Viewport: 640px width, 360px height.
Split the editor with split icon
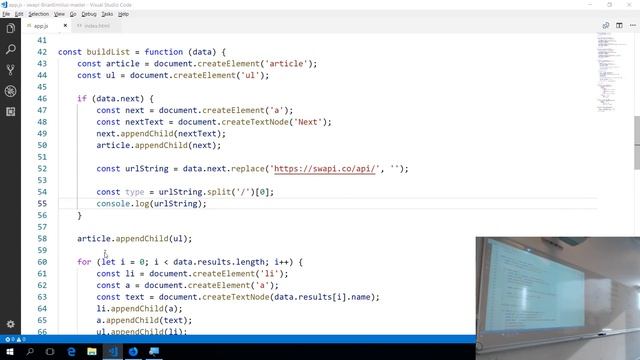[x=619, y=25]
